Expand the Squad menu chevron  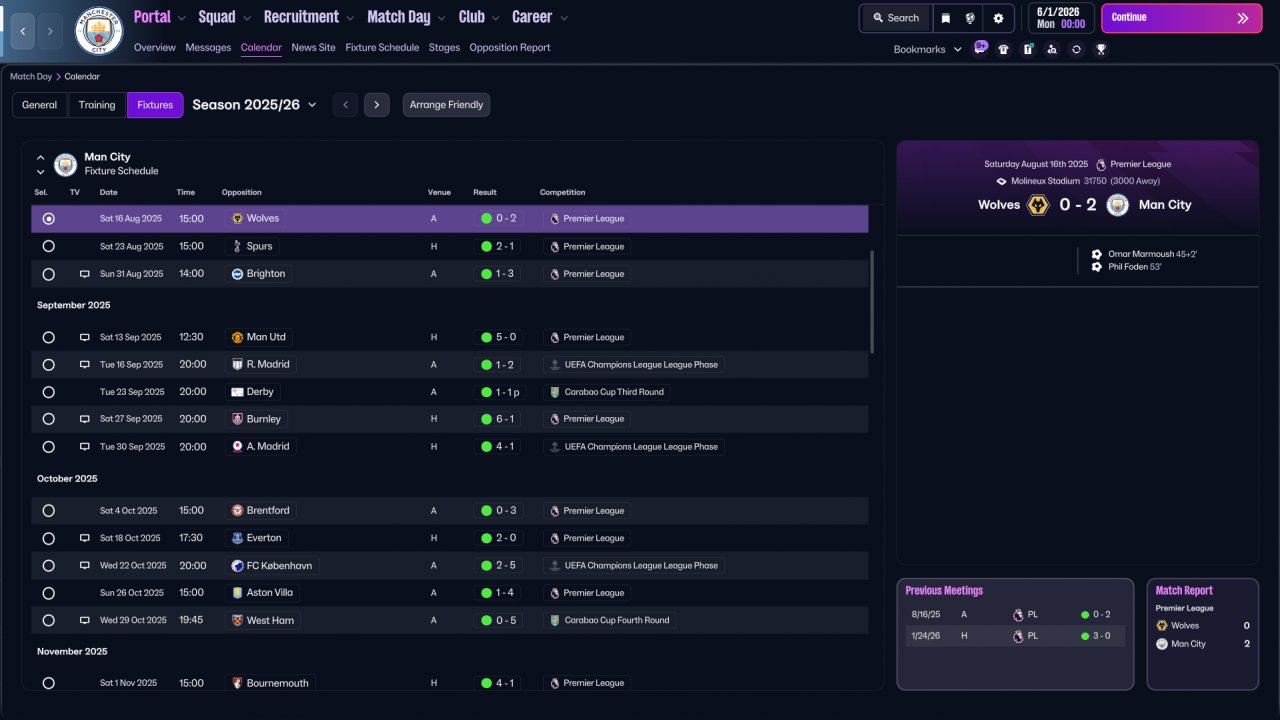246,18
